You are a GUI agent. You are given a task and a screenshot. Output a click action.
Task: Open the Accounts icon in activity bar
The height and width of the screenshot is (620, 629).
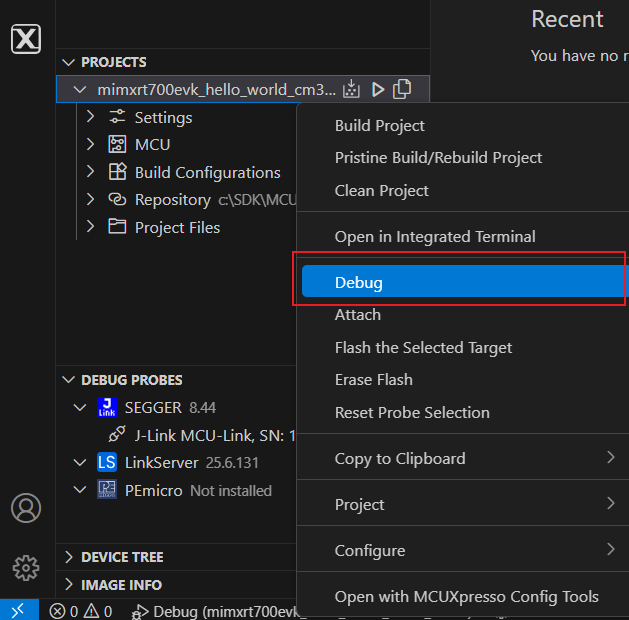(26, 508)
